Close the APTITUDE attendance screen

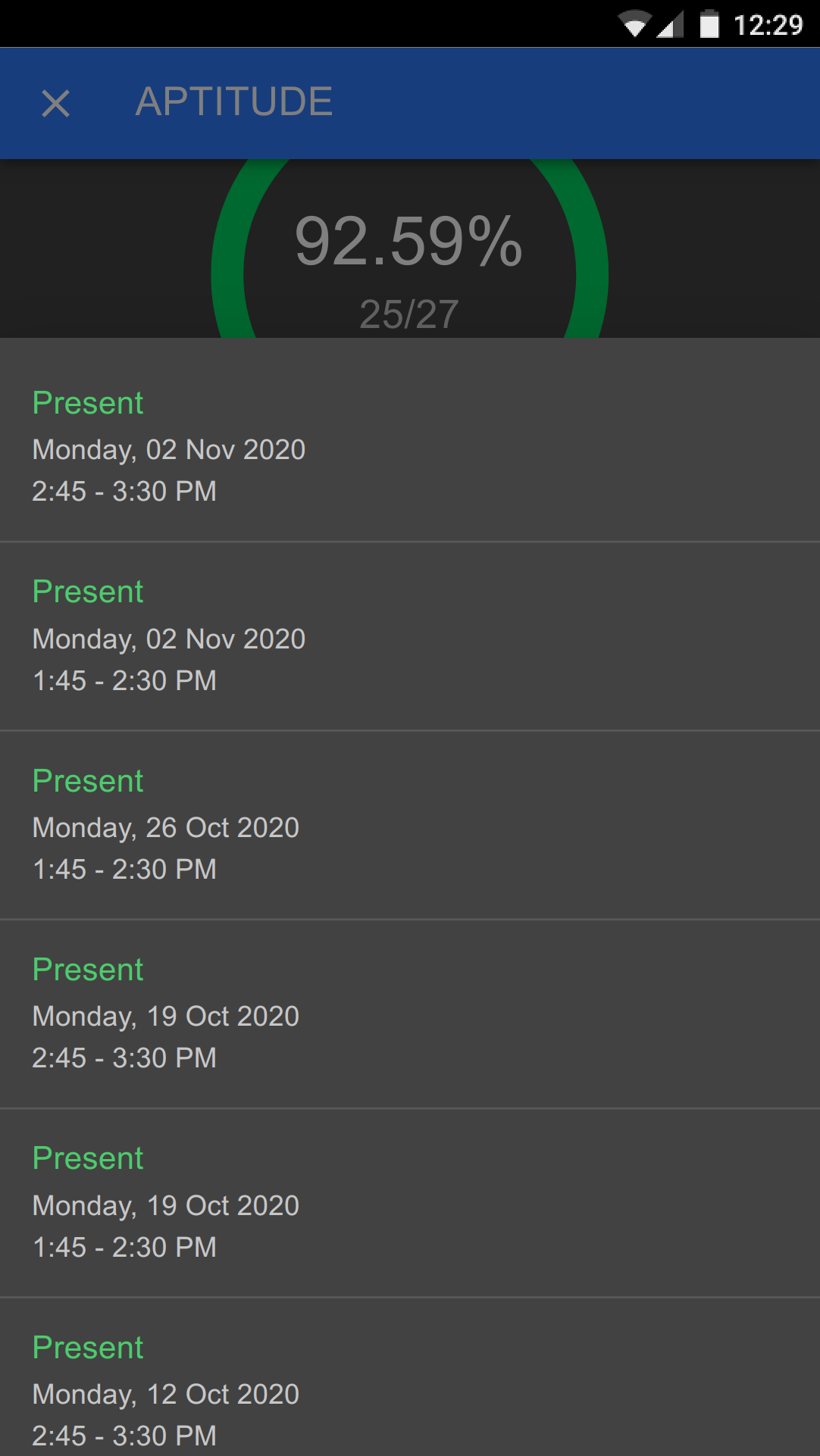pos(55,103)
